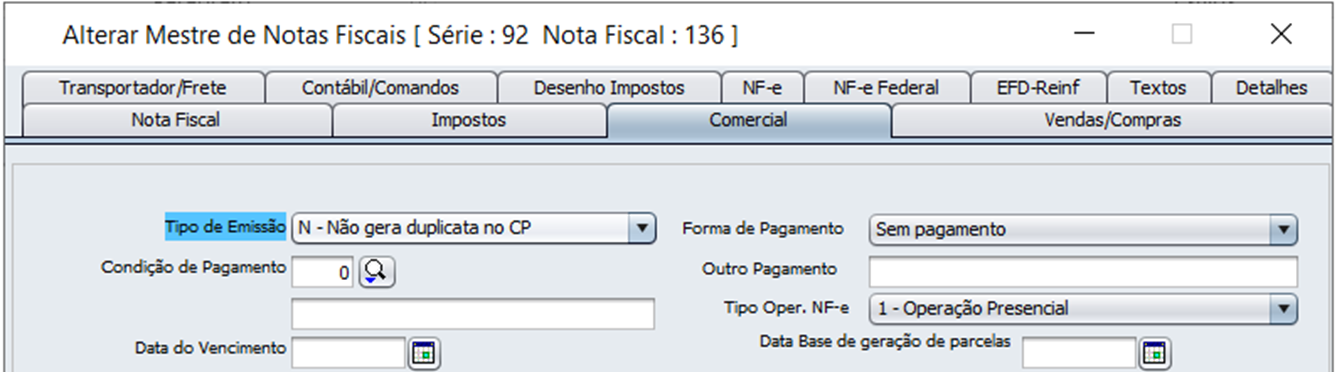Go to the Desenho Impostos tab
Screen dimensions: 1337x372
[x=609, y=88]
